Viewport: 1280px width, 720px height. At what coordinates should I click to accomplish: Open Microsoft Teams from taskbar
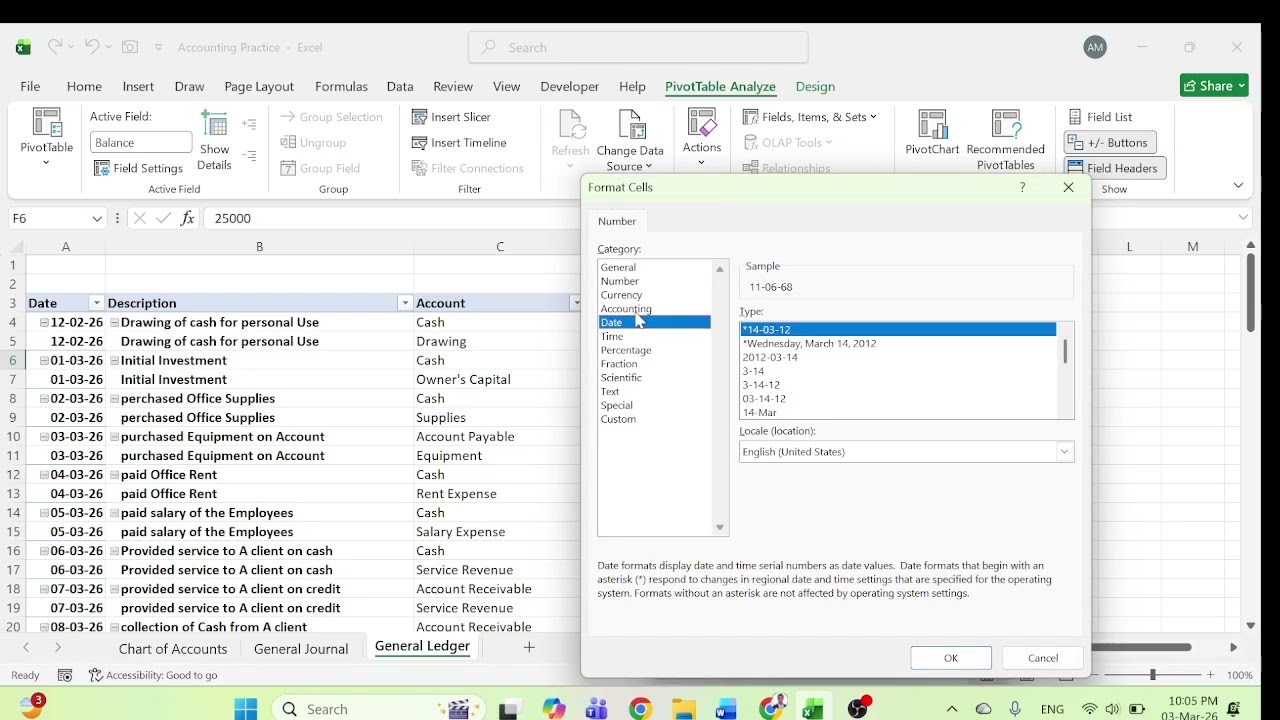597,709
